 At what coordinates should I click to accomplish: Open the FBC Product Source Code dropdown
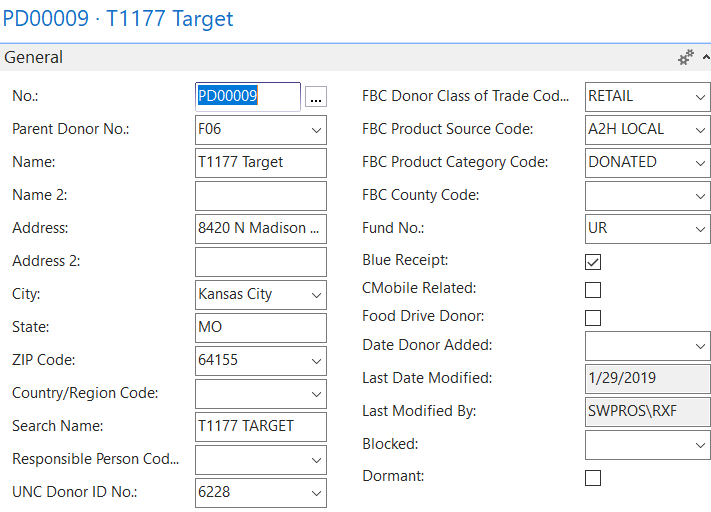tap(699, 130)
